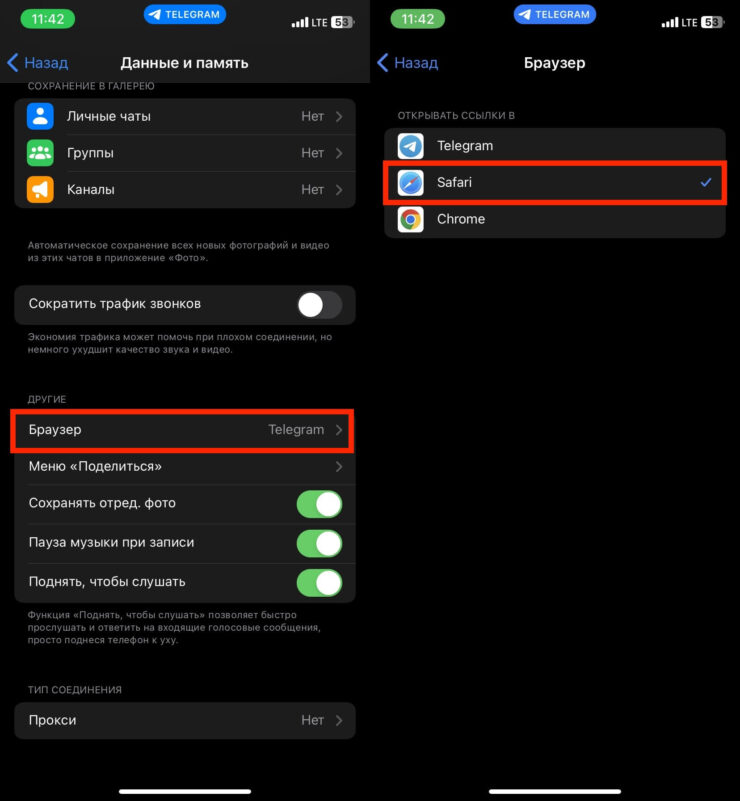Viewport: 740px width, 801px height.
Task: Tap the blue Личные чаты person icon
Action: pyautogui.click(x=40, y=116)
